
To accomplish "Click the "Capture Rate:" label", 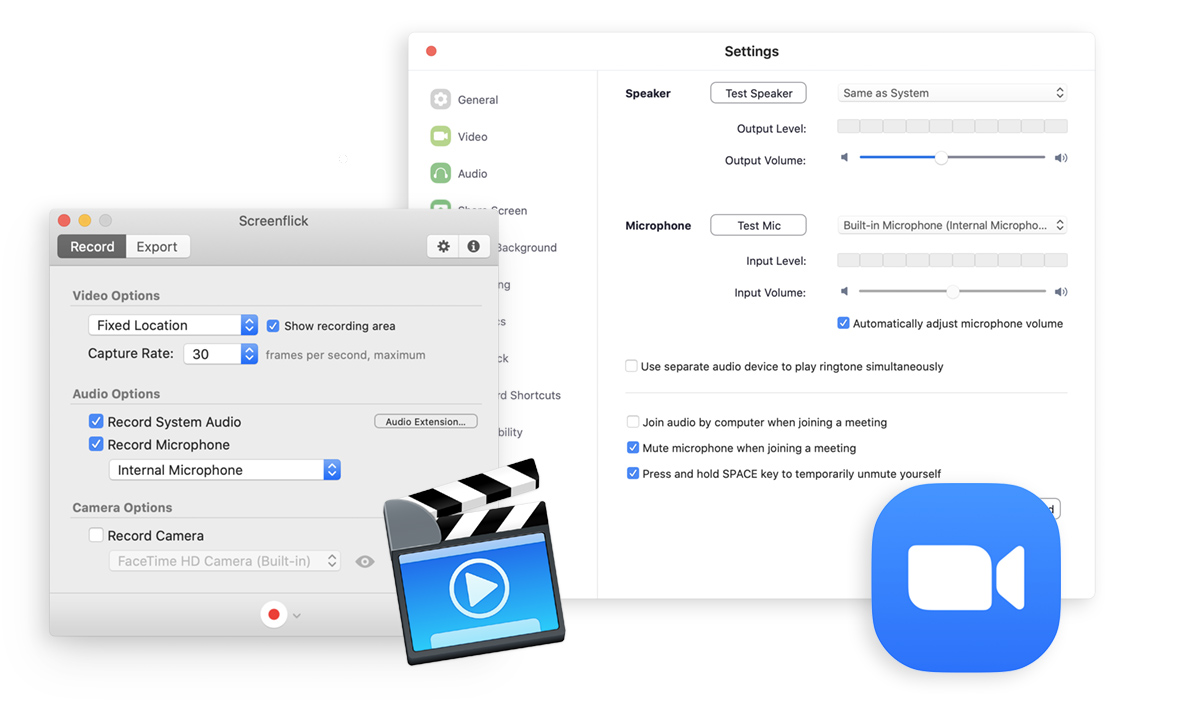I will 131,354.
